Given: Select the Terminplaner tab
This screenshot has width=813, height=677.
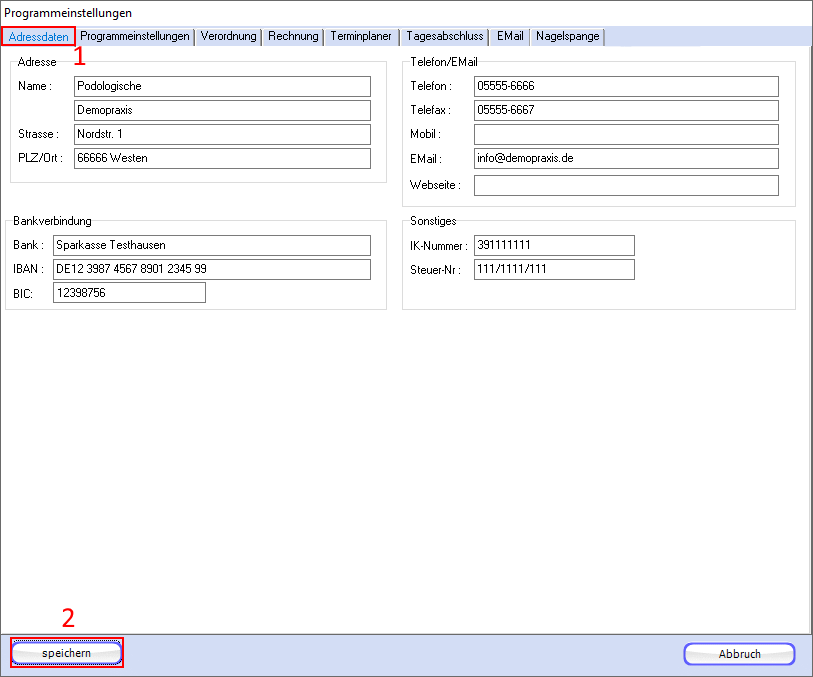Looking at the screenshot, I should point(362,36).
